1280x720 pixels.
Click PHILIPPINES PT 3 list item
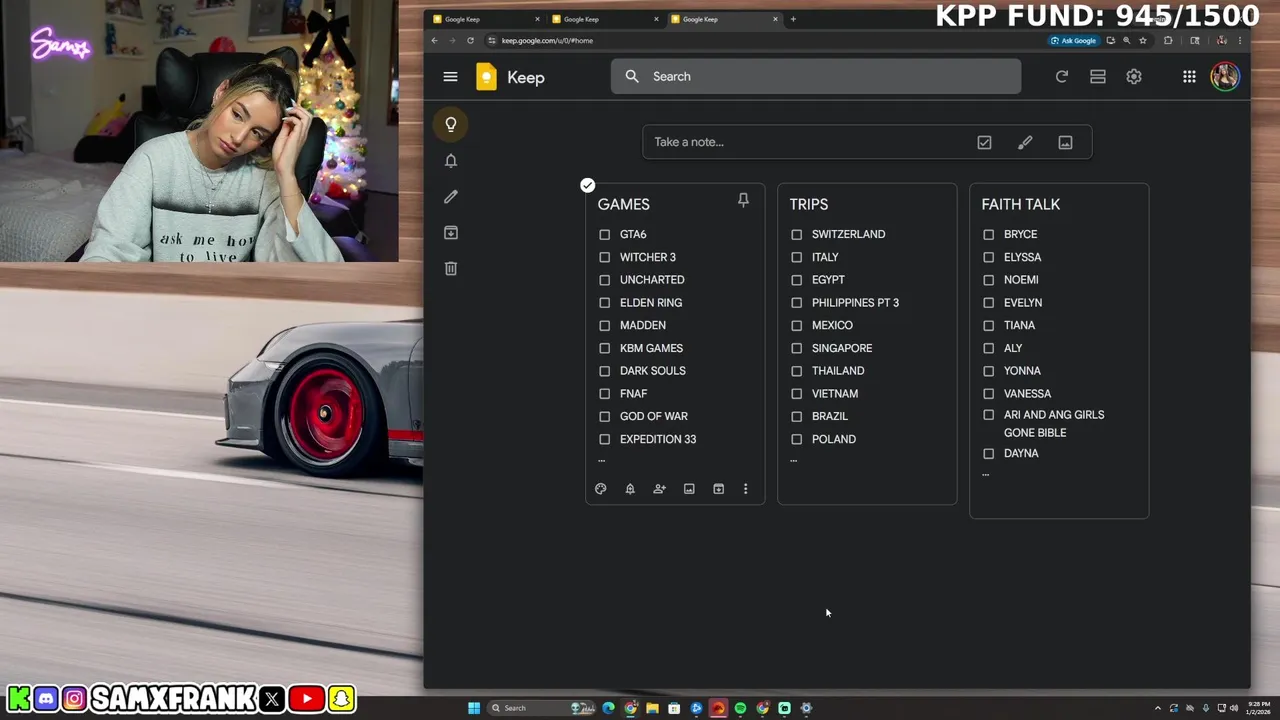(855, 303)
